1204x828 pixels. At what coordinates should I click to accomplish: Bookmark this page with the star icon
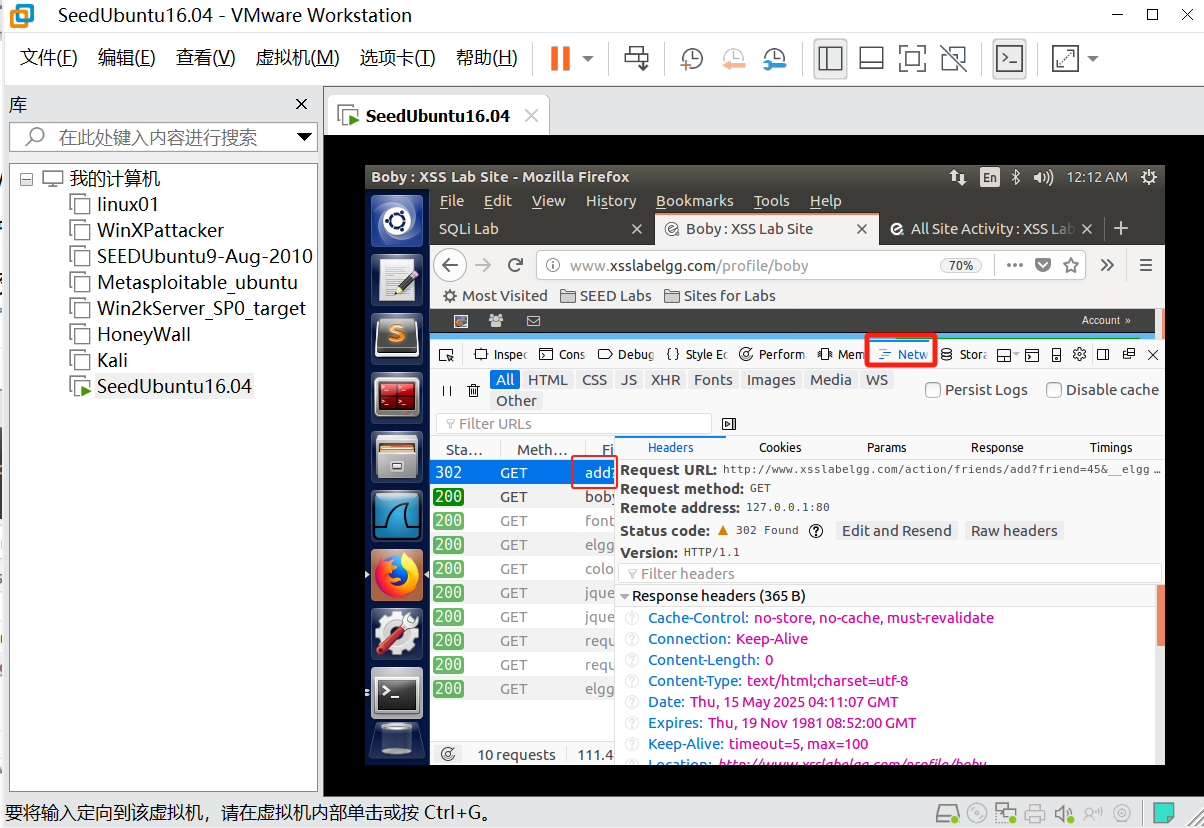[x=1071, y=265]
